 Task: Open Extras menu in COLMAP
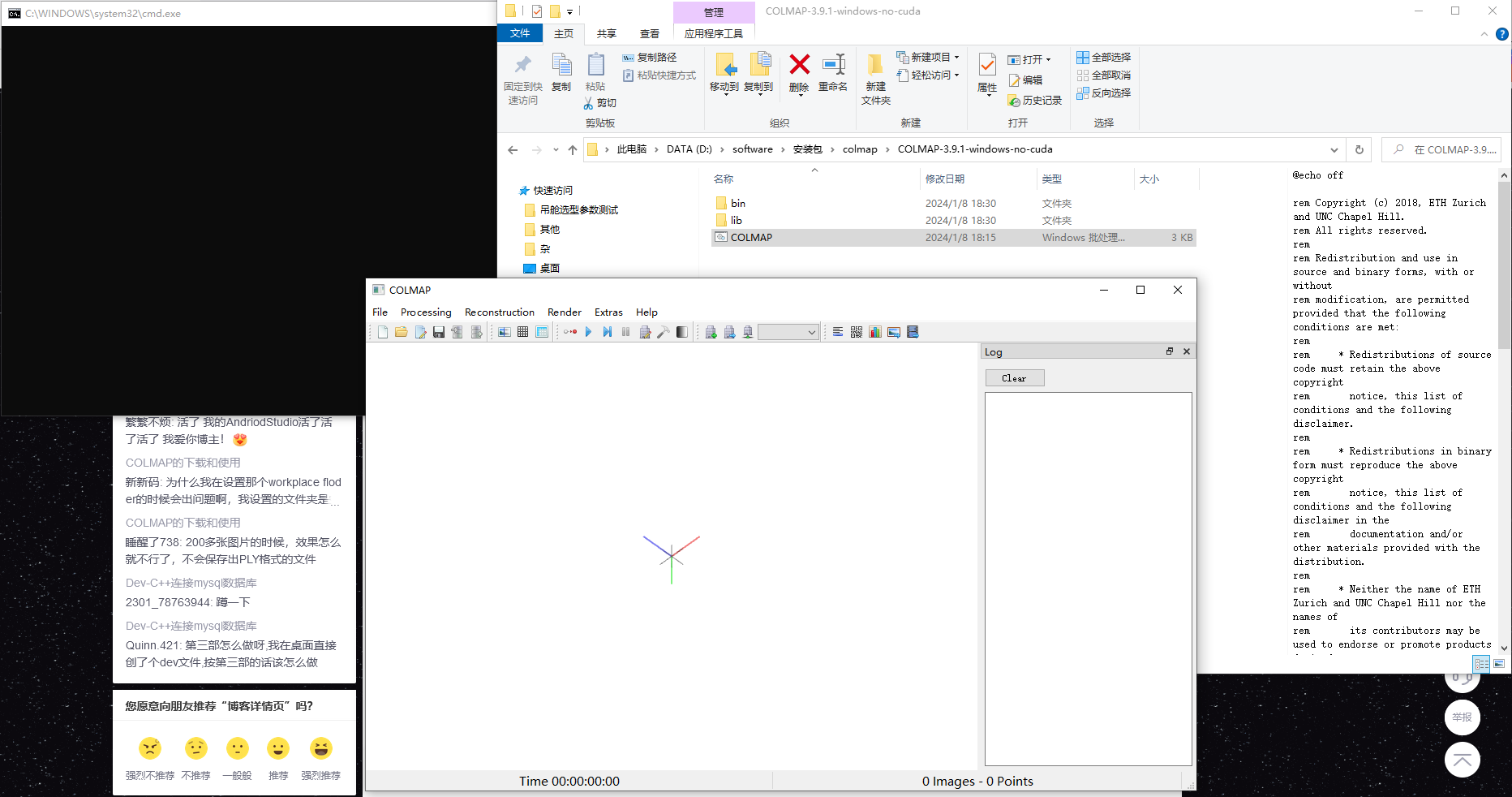click(x=608, y=312)
